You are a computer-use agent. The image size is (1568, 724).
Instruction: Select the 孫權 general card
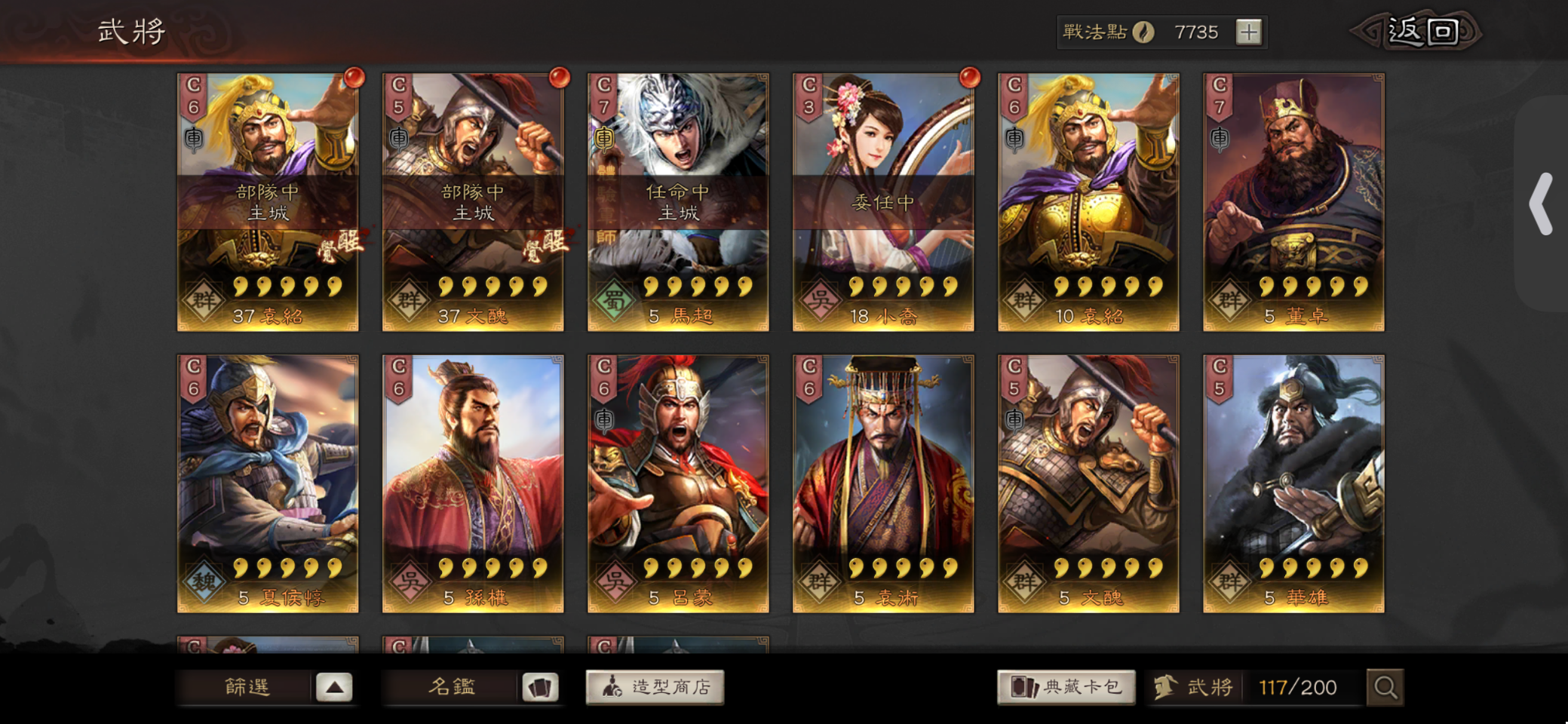473,483
